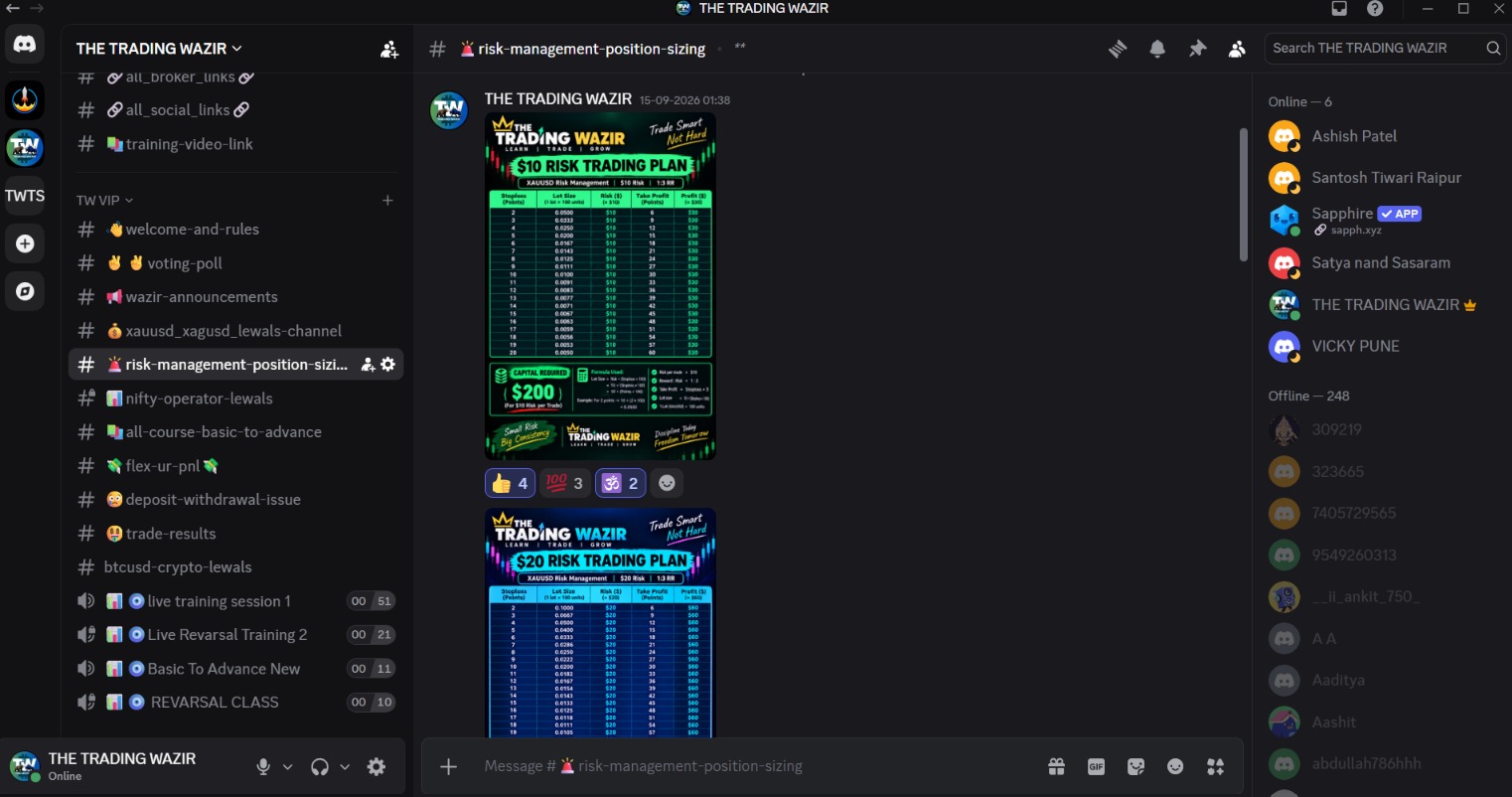Click user avatar in bottom user panel
Image resolution: width=1512 pixels, height=797 pixels.
(25, 766)
